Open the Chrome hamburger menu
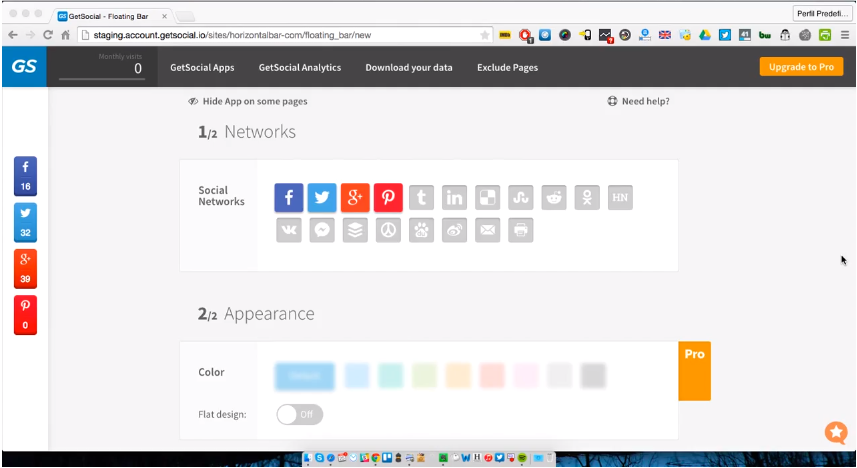Viewport: 857px width, 468px height. point(845,35)
